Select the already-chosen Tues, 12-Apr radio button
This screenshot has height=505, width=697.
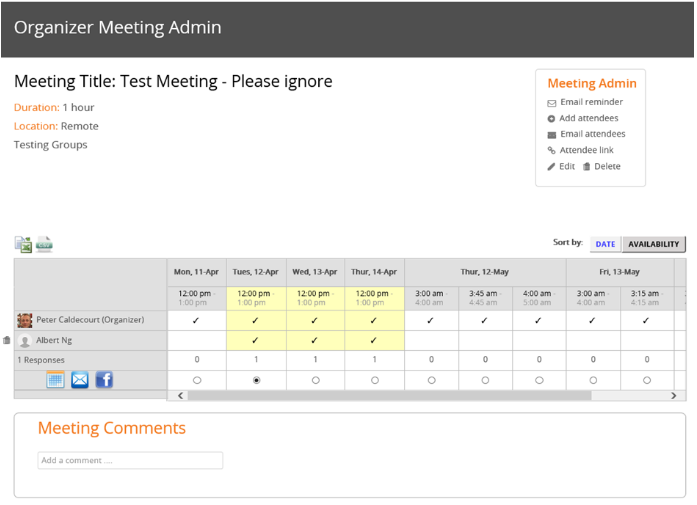click(x=256, y=381)
